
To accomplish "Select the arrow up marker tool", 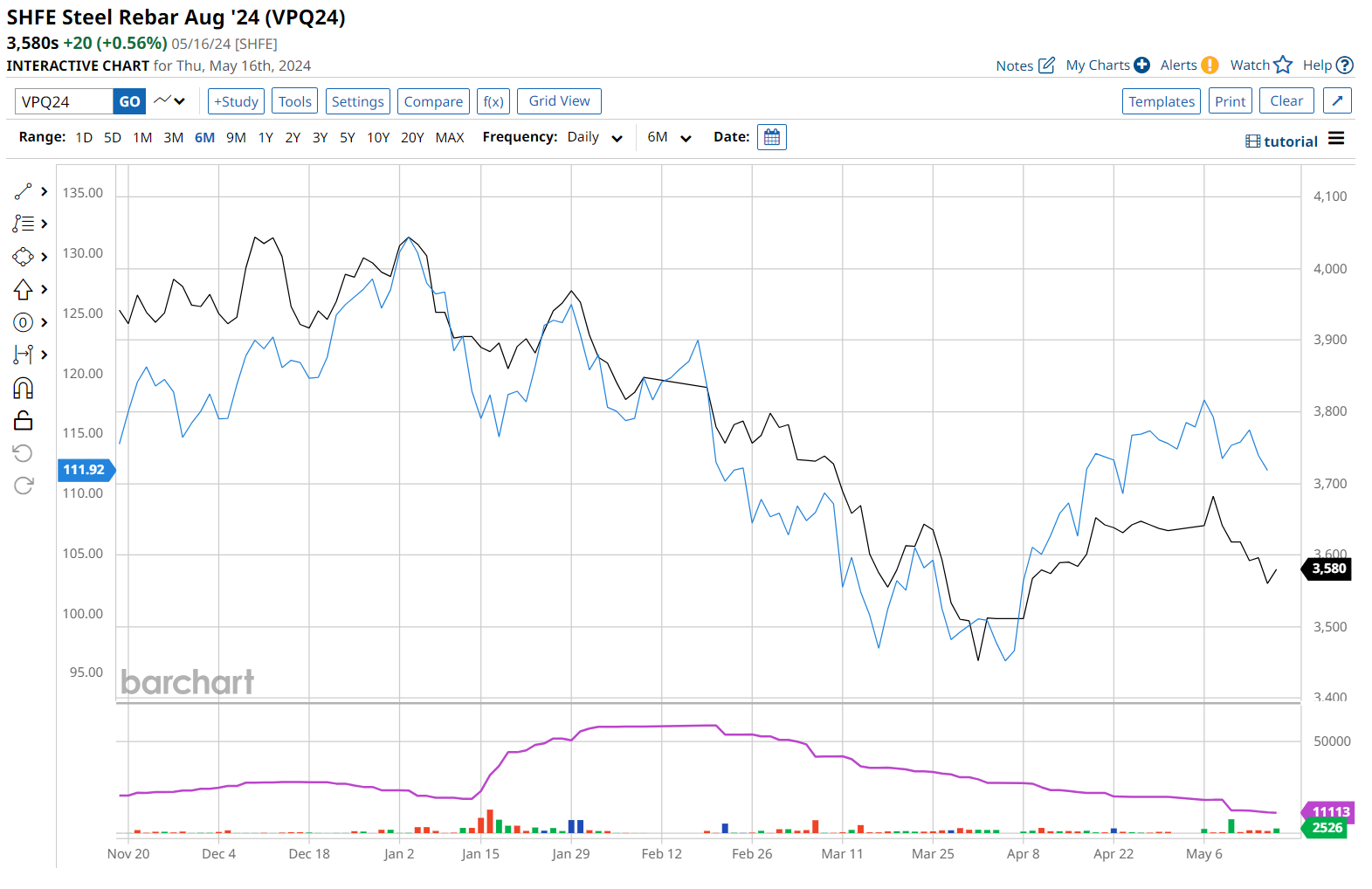I will click(x=24, y=289).
